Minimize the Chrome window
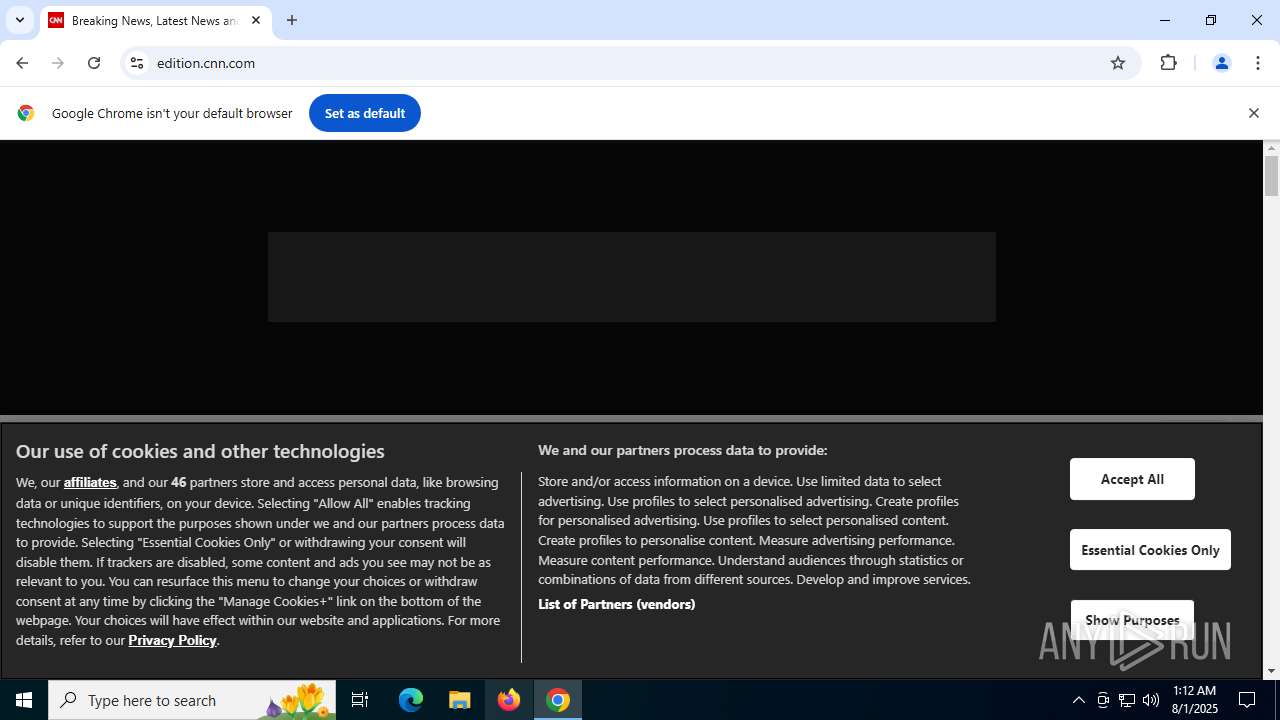 click(1165, 20)
